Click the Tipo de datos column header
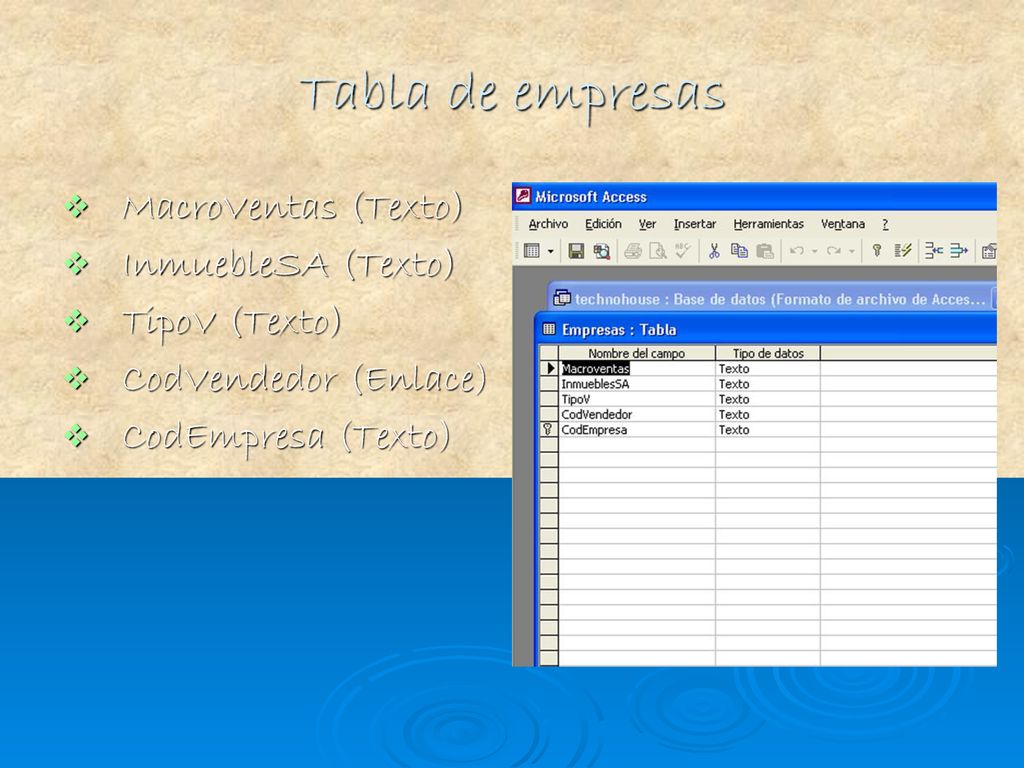 pos(768,353)
